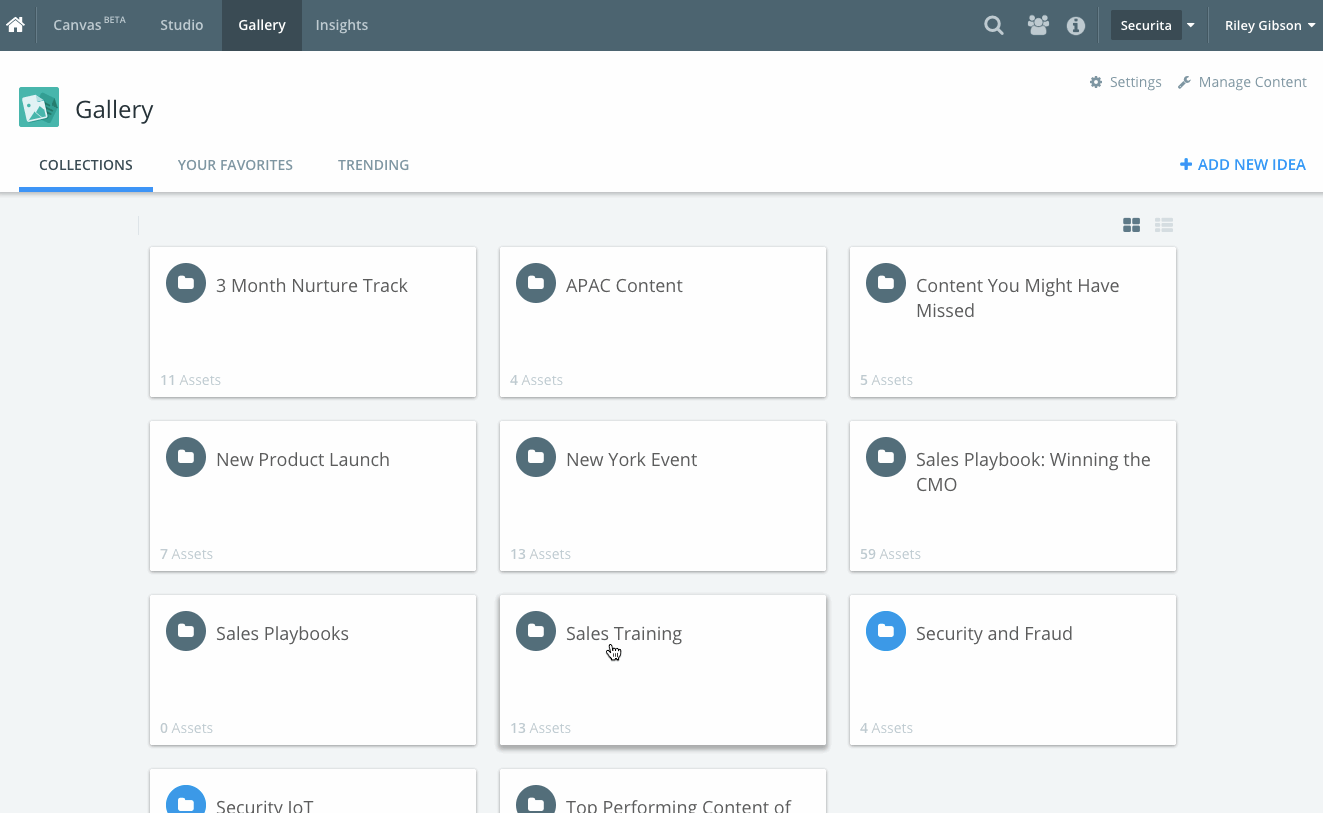Open Insights in navigation bar
Screen dimensions: 1323x813
(342, 25)
